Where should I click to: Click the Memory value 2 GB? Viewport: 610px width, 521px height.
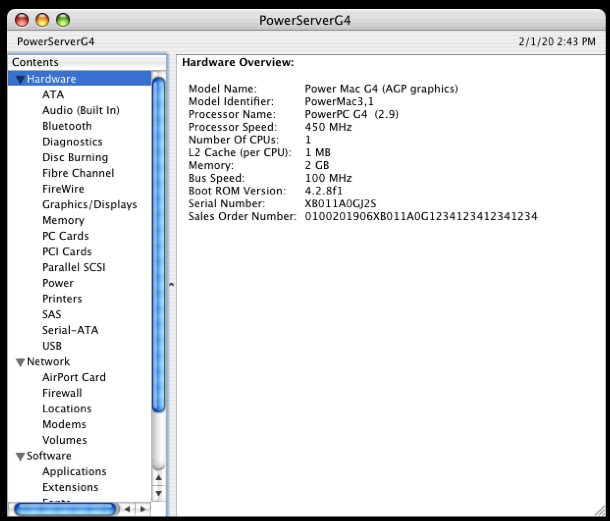click(x=317, y=165)
